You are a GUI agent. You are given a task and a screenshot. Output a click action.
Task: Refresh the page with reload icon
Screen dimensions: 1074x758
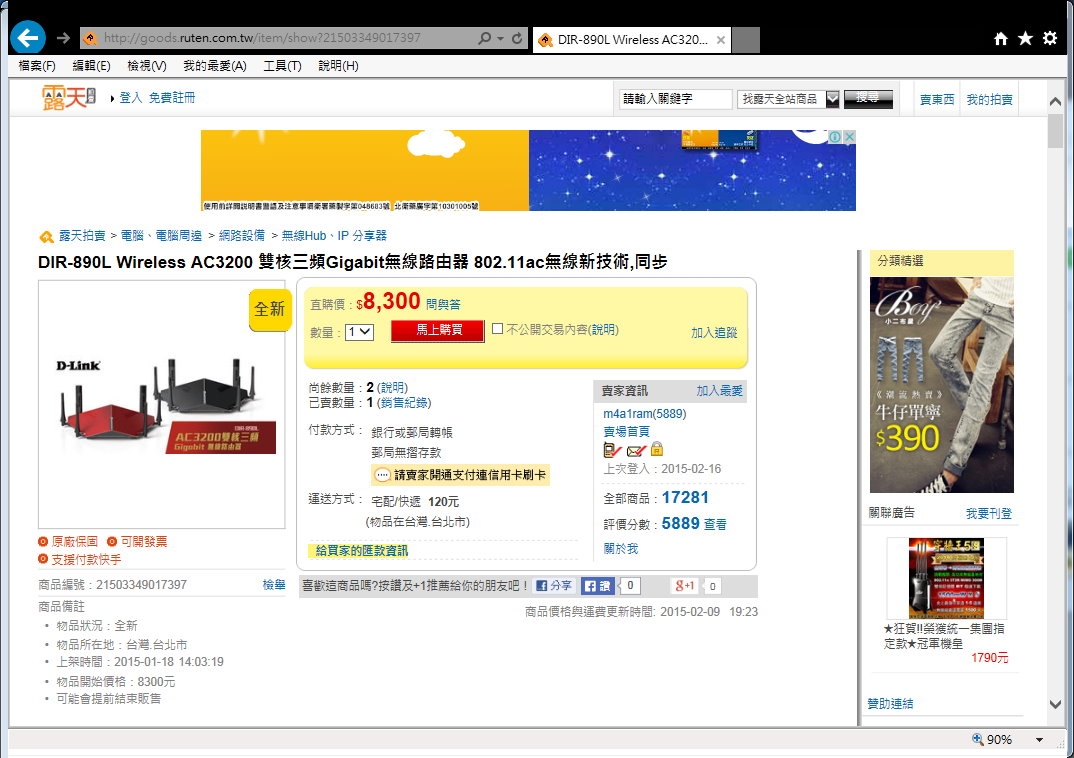(517, 38)
